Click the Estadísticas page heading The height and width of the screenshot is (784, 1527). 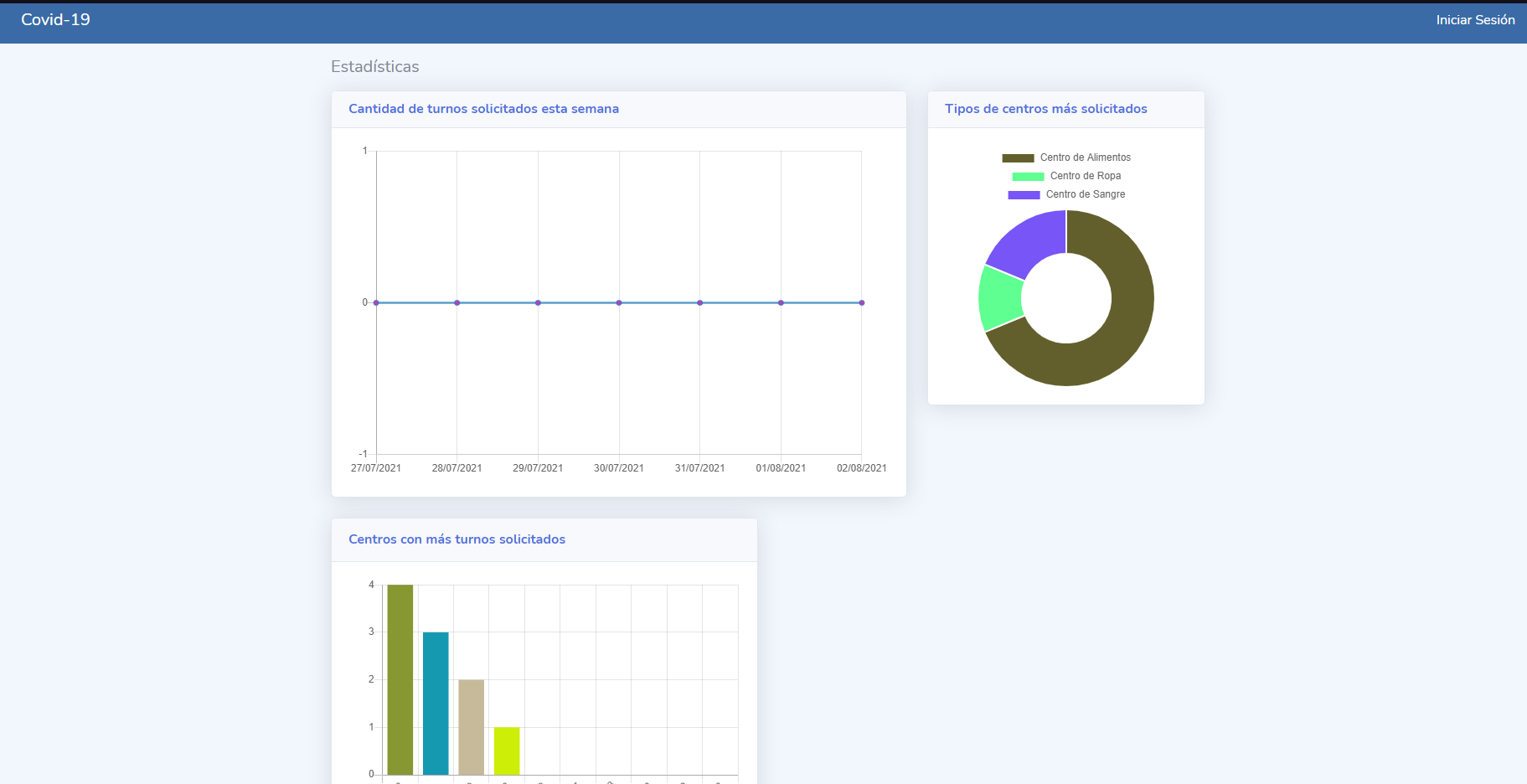pyautogui.click(x=374, y=66)
